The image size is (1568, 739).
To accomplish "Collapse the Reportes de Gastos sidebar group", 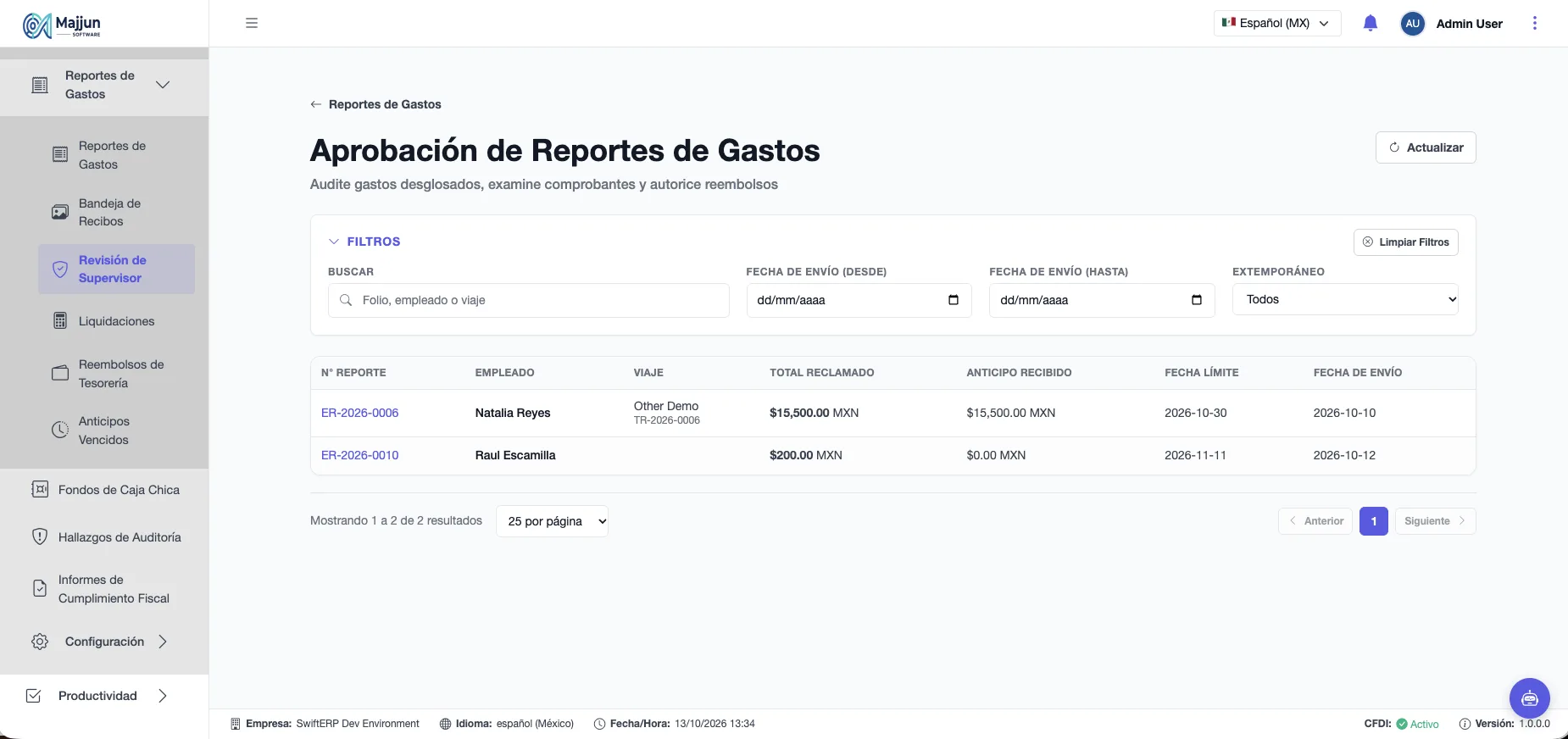I will tap(163, 85).
